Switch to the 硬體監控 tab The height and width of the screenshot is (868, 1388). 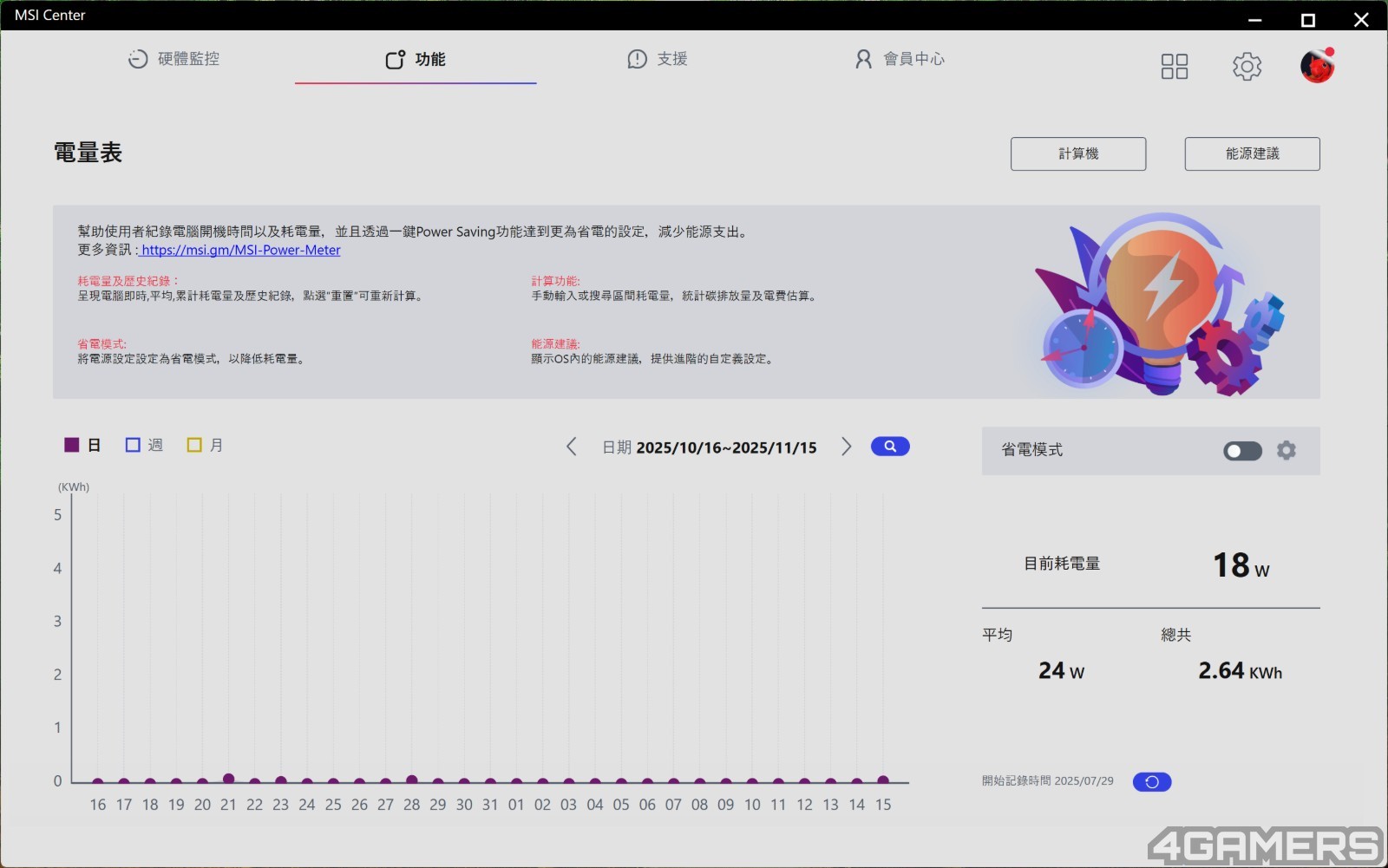pos(173,59)
